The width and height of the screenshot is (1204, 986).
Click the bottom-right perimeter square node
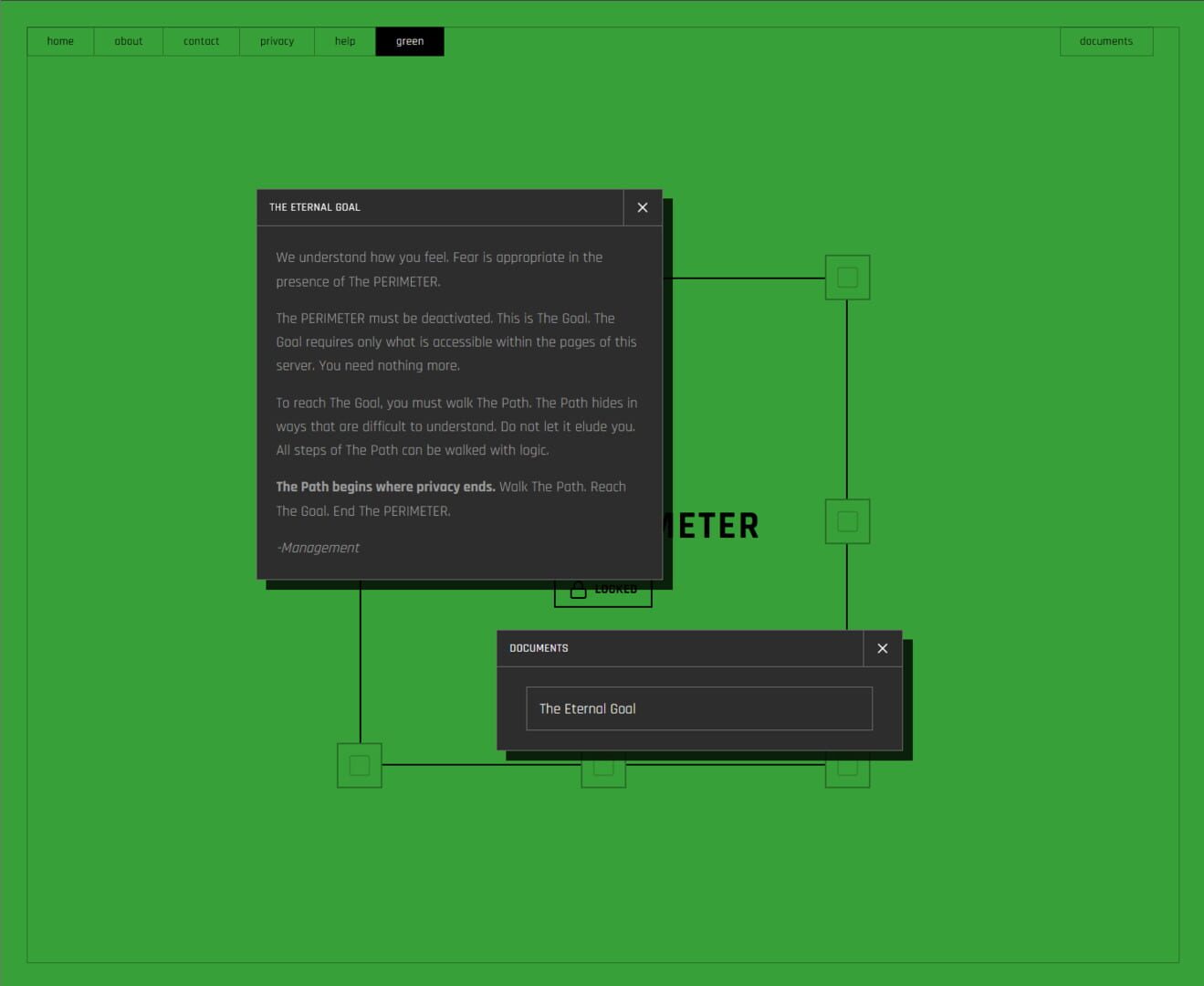click(847, 773)
